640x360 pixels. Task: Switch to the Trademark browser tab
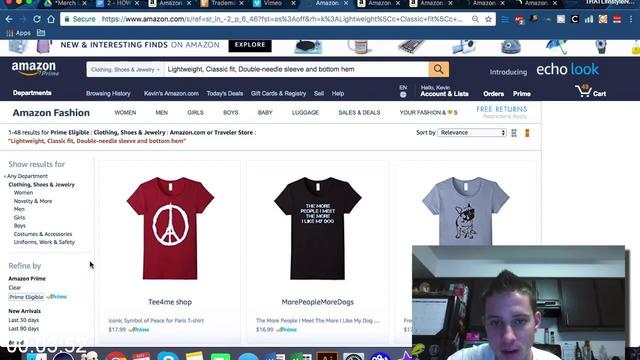[223, 3]
